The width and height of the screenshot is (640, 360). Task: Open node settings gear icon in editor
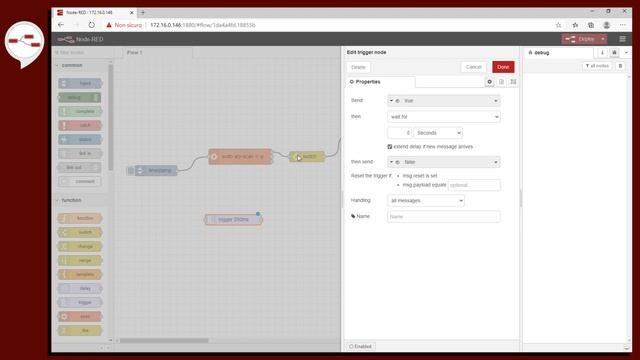pyautogui.click(x=489, y=82)
